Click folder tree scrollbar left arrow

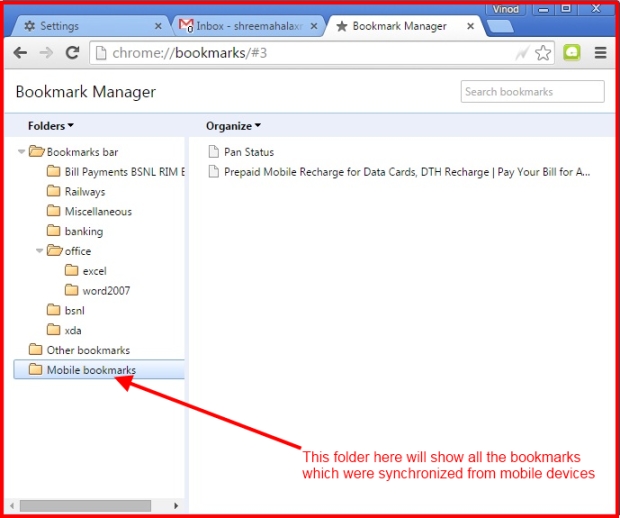point(12,505)
